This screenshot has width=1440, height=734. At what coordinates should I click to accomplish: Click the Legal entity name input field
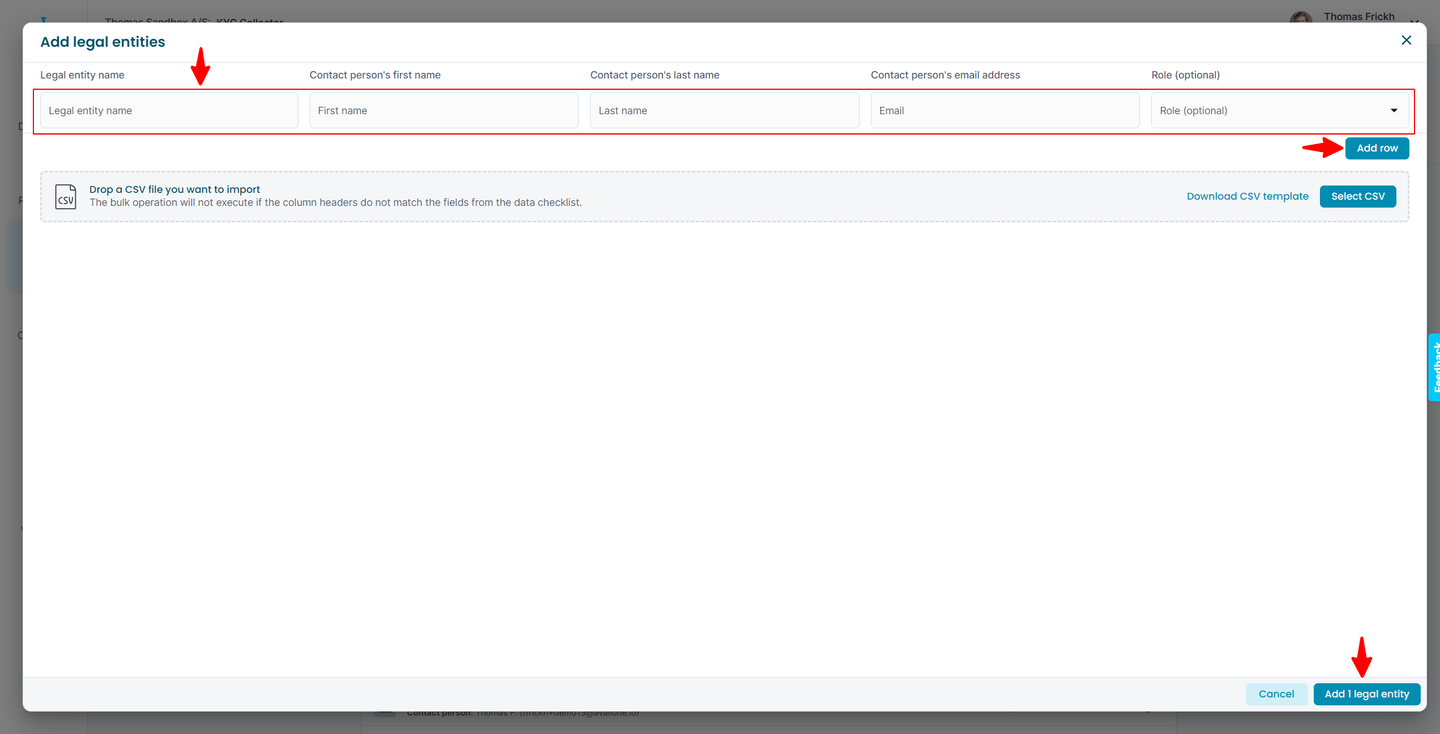(x=169, y=110)
